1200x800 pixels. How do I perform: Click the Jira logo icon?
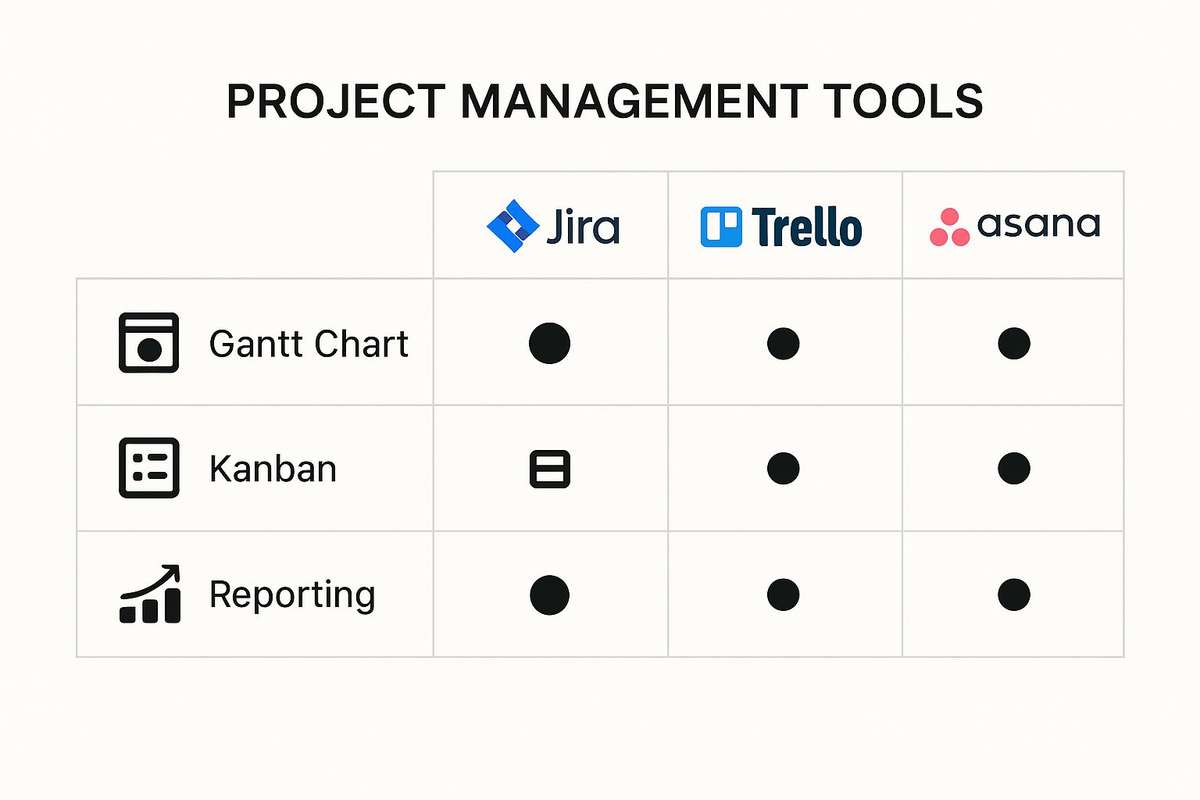pos(512,226)
